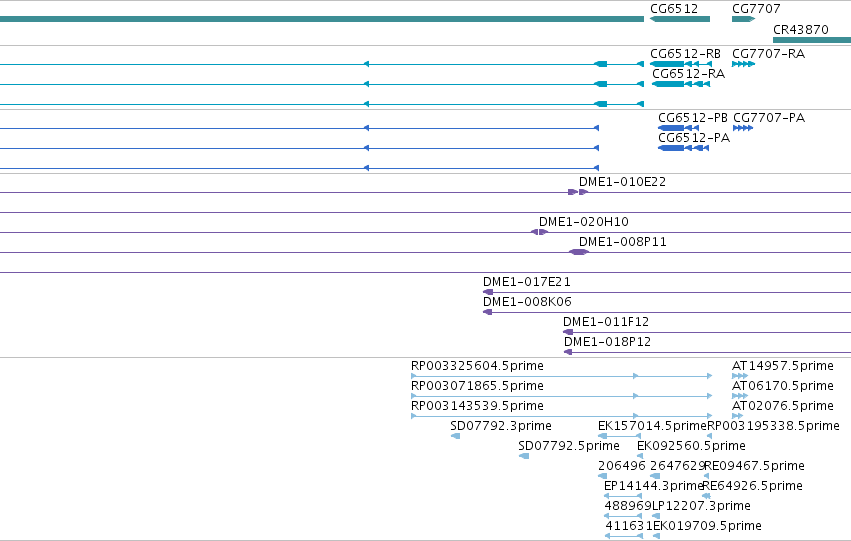Click the SD07792.3prime arrow glyph
This screenshot has height=541, width=851.
pyautogui.click(x=455, y=436)
